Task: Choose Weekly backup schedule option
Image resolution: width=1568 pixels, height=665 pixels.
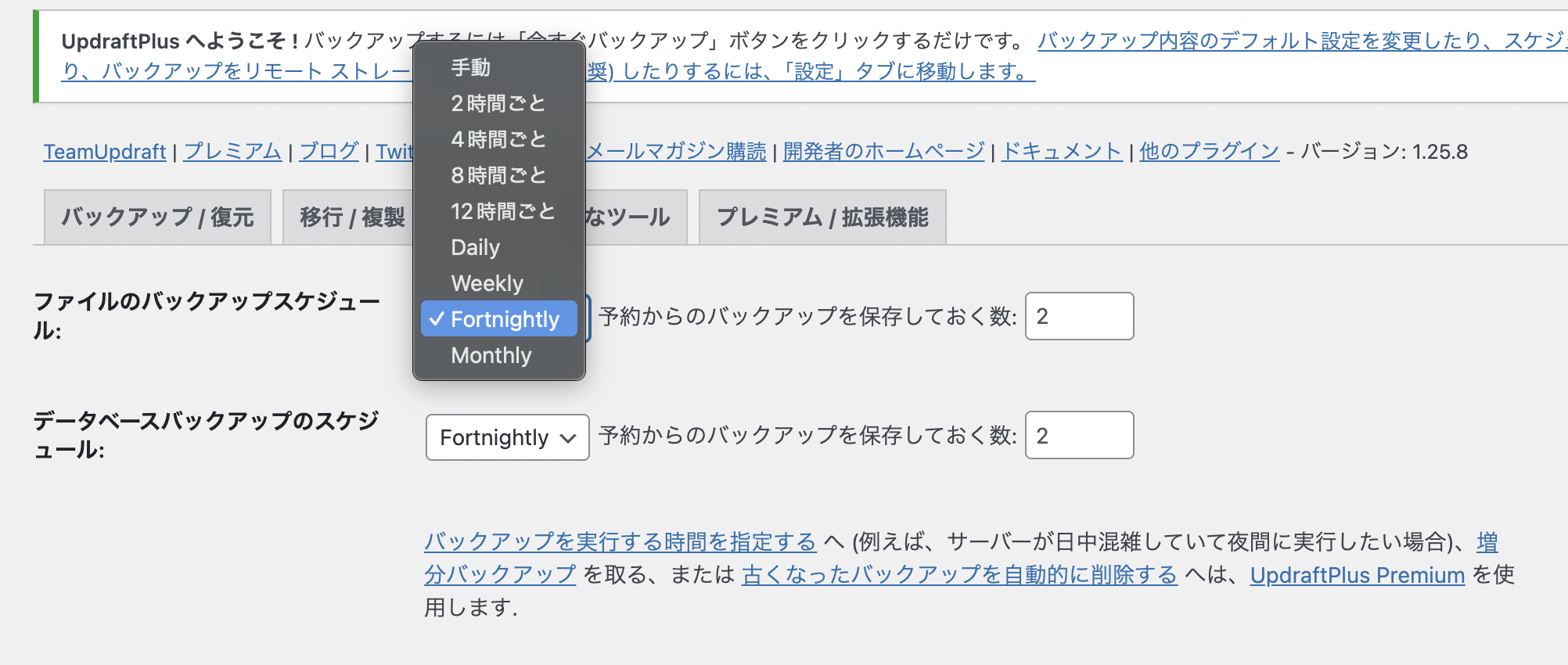Action: point(487,283)
